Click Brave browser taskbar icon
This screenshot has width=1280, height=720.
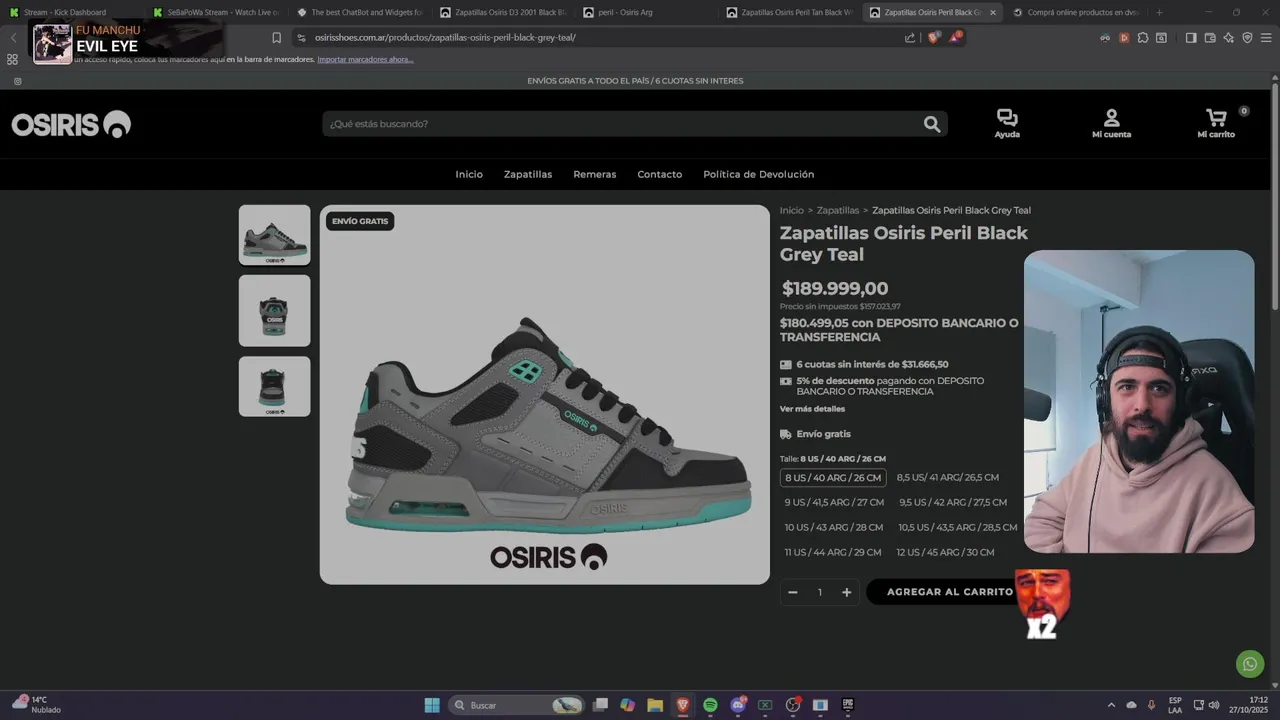(x=683, y=705)
